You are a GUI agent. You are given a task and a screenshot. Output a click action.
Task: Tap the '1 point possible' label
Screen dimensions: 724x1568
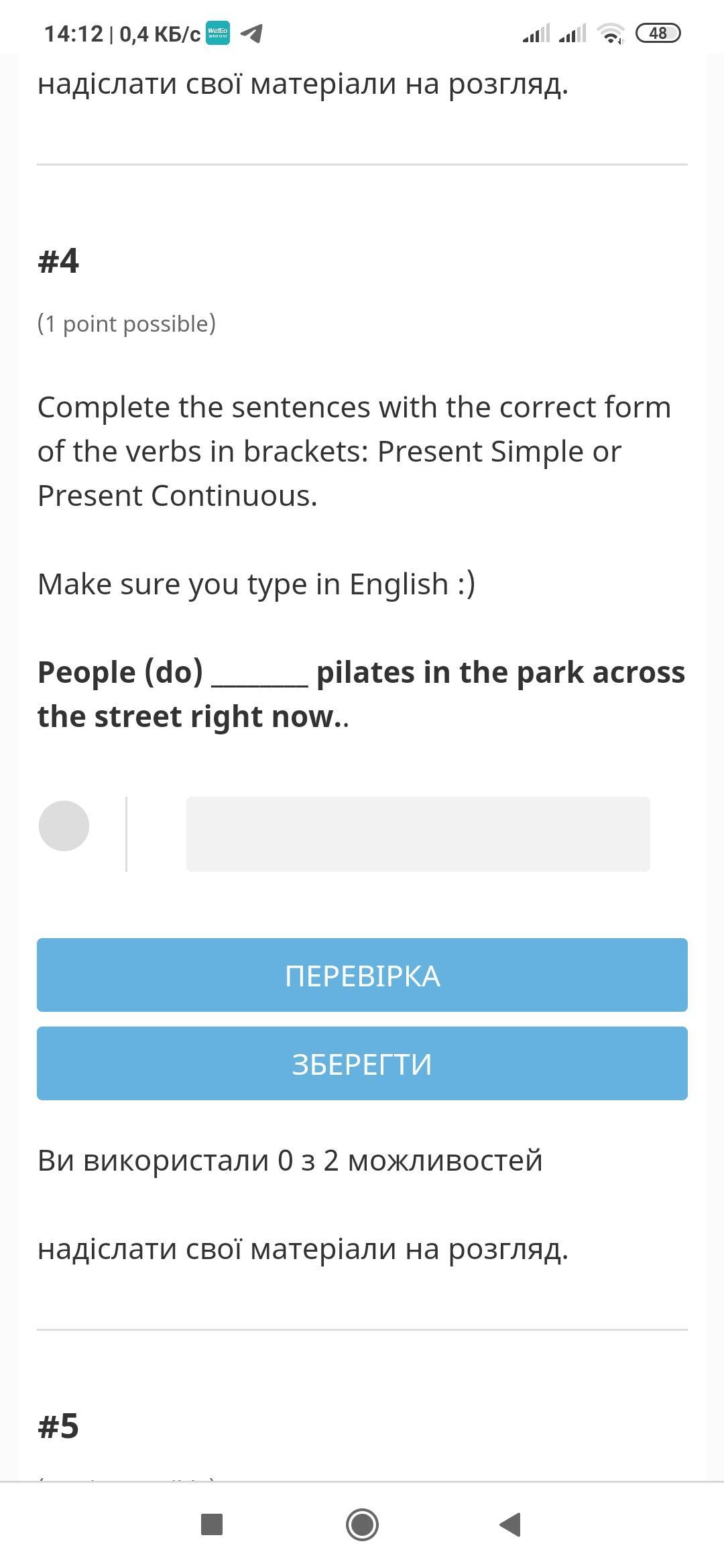tap(127, 324)
